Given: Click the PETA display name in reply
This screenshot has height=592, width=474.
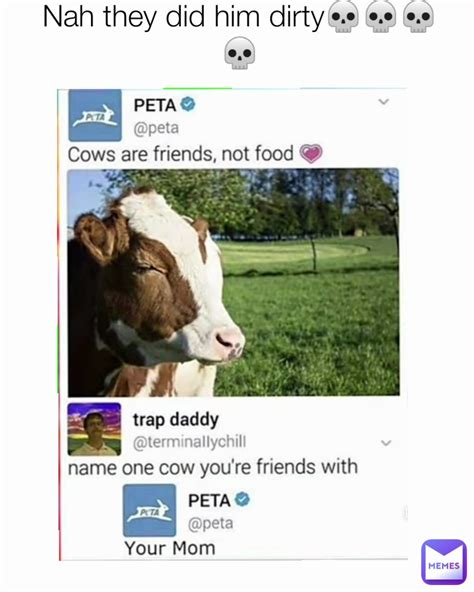Looking at the screenshot, I should (209, 501).
